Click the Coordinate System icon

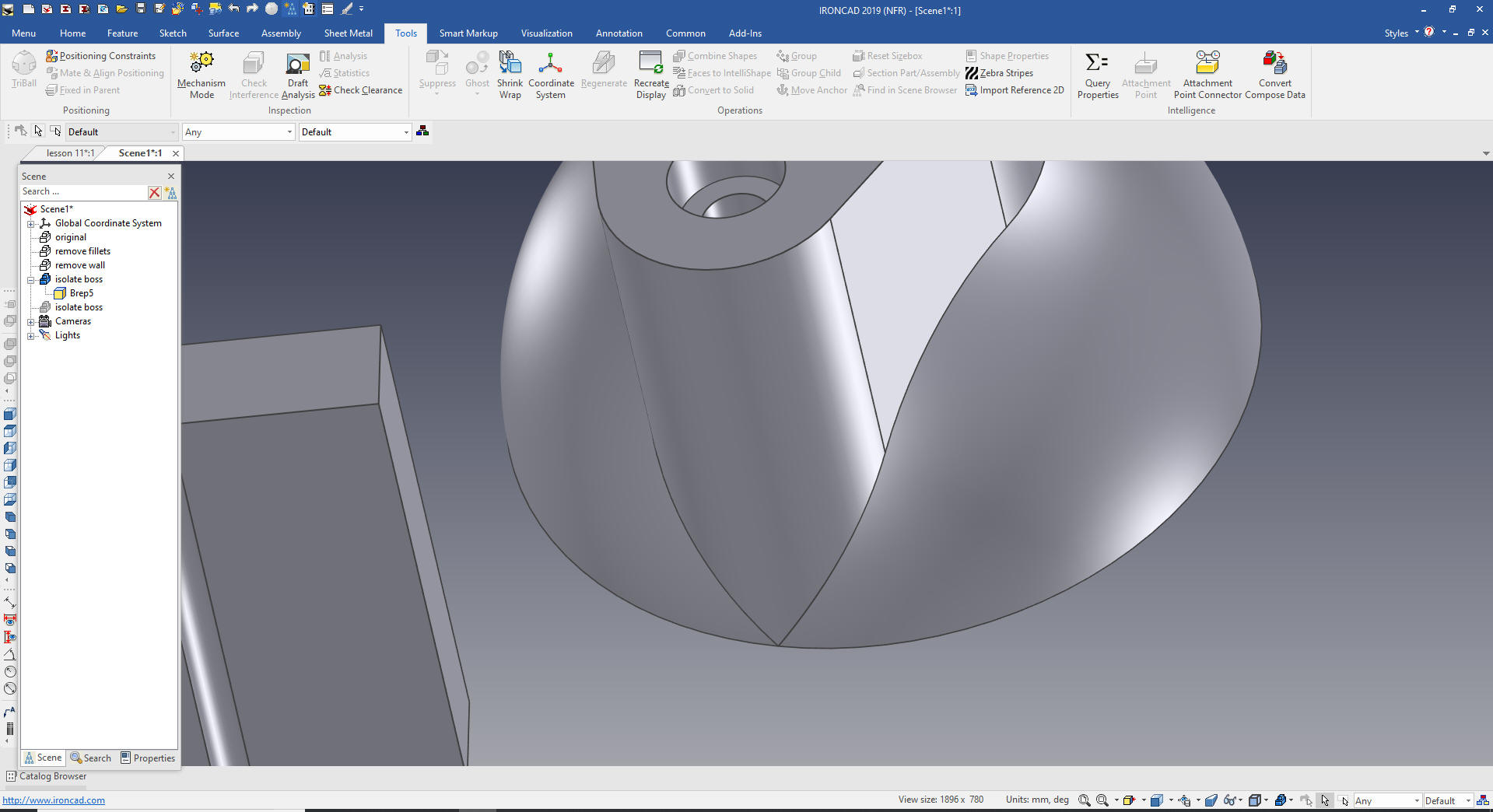550,64
